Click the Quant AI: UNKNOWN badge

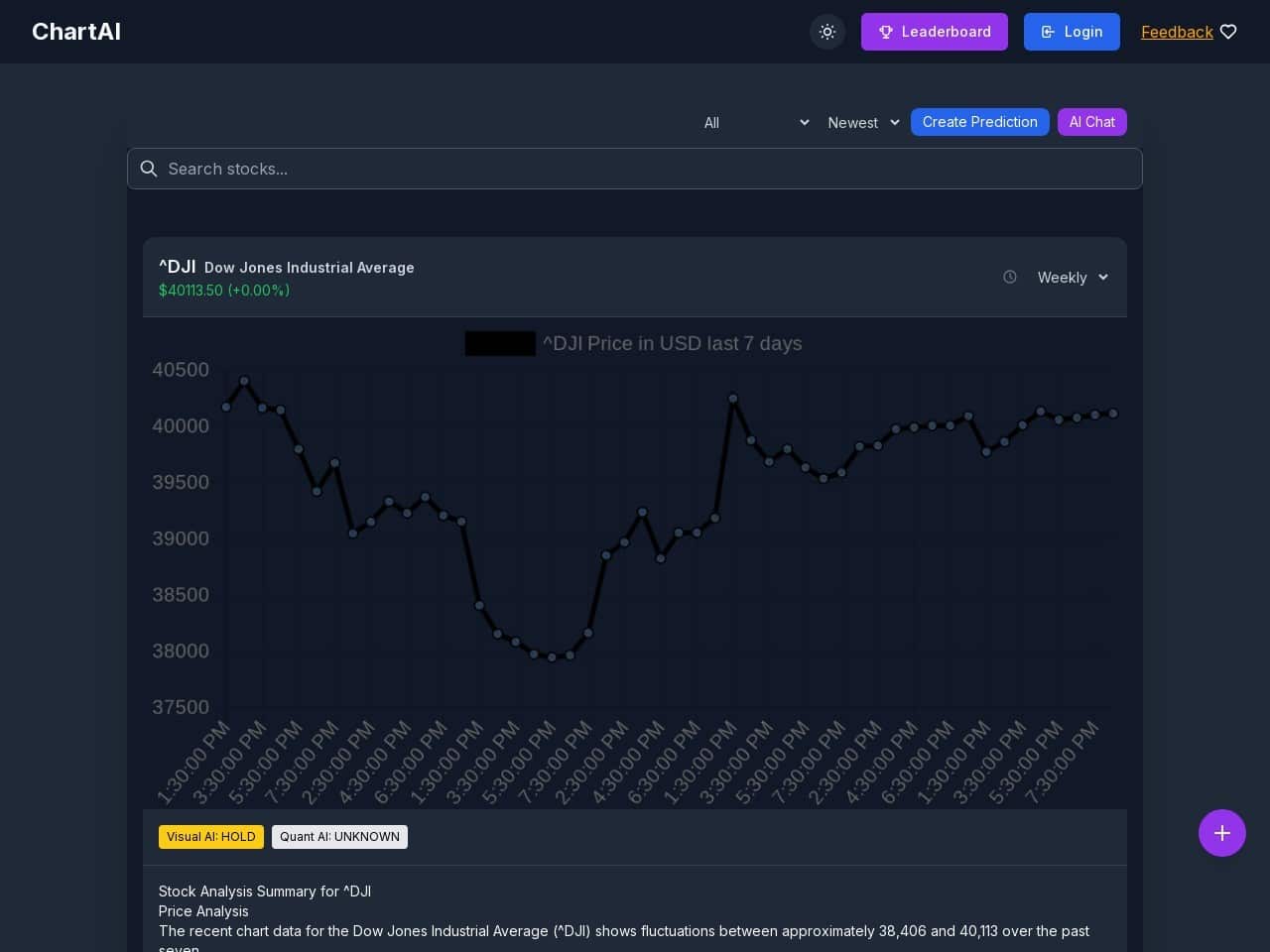pos(339,837)
